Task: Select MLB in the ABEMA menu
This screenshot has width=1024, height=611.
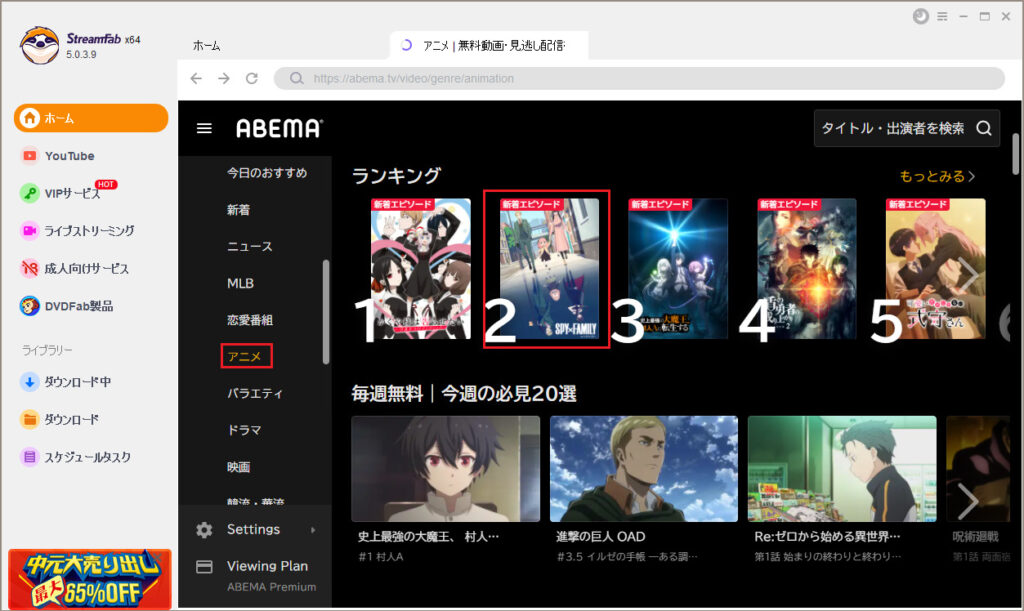Action: [240, 283]
